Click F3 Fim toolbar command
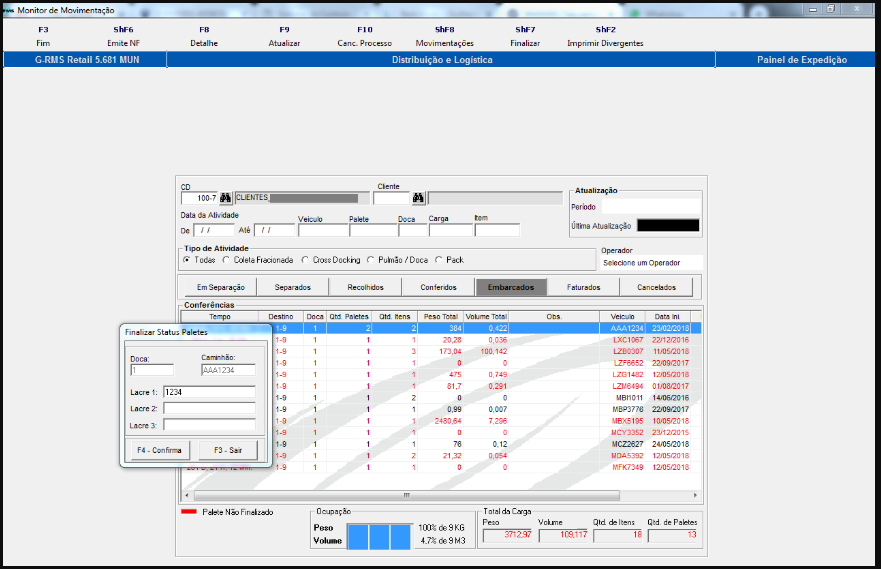 pyautogui.click(x=43, y=37)
